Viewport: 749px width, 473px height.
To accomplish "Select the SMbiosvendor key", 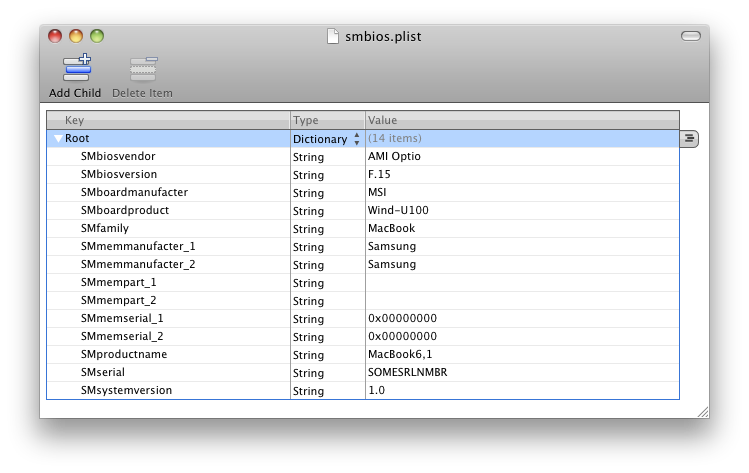I will pos(118,156).
